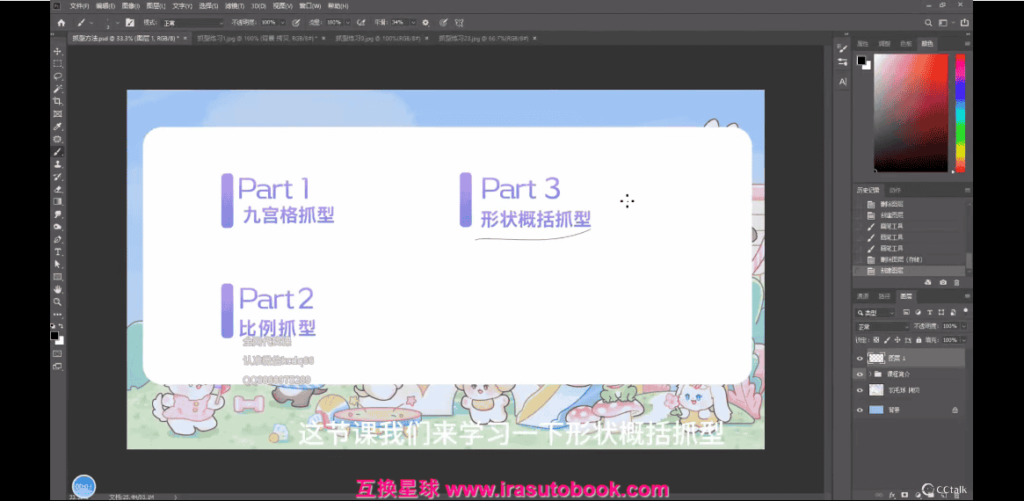Select the Move tool in the toolbar
This screenshot has width=1024, height=501.
(58, 51)
